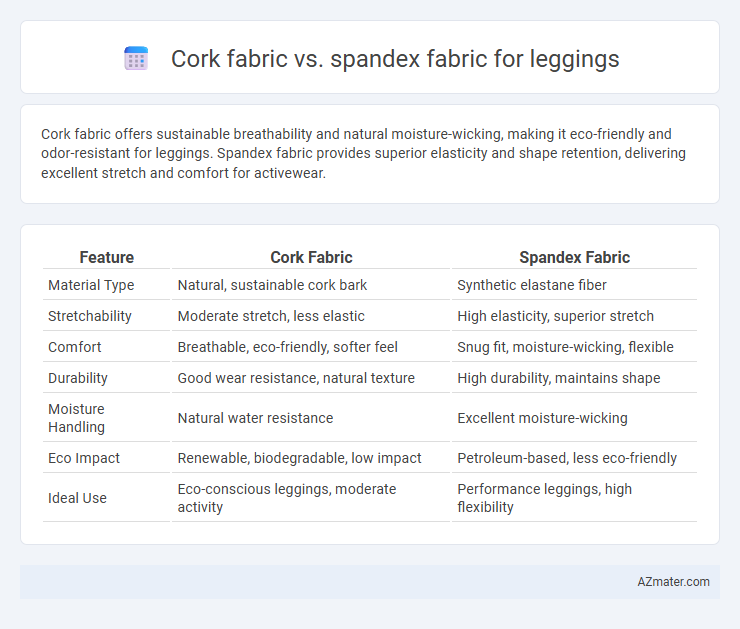Click the 'Durability' row label
The width and height of the screenshot is (740, 629).
tap(78, 378)
